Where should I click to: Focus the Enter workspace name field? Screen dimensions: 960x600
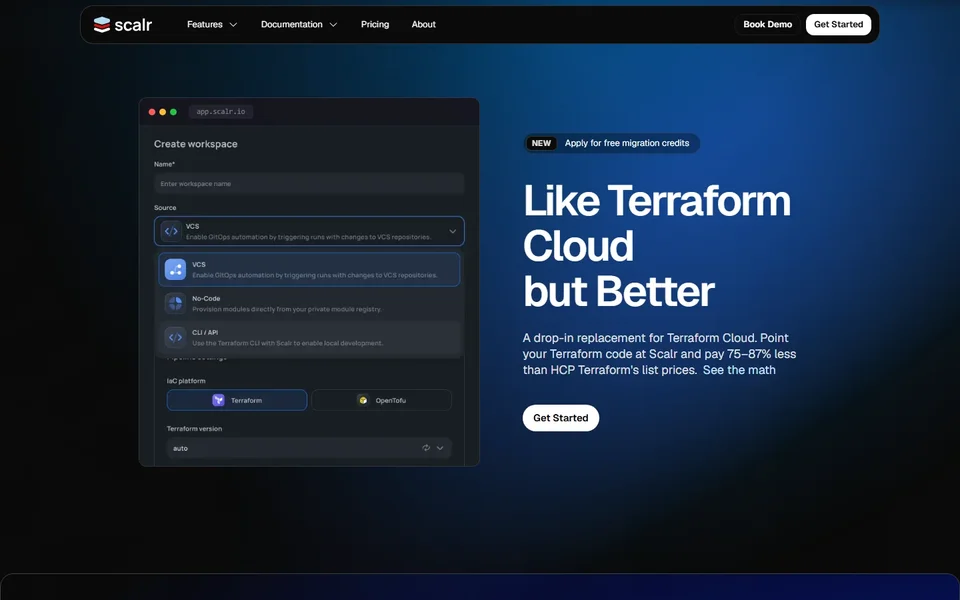[x=309, y=184]
